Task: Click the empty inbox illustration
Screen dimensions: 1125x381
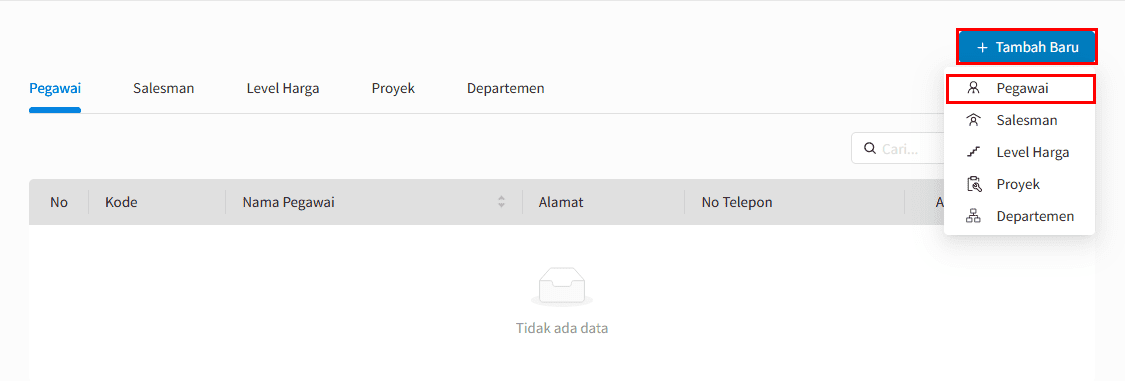Action: point(562,286)
